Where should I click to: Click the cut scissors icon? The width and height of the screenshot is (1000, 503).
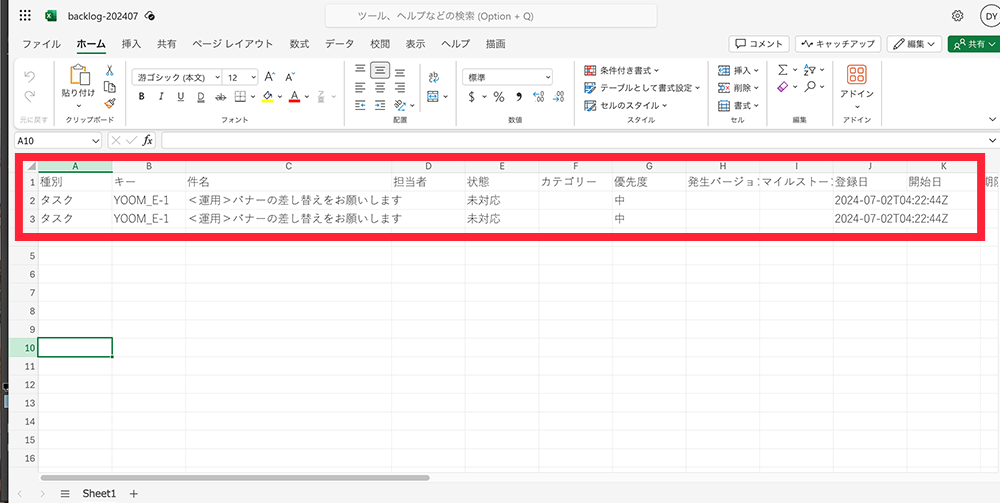click(110, 70)
